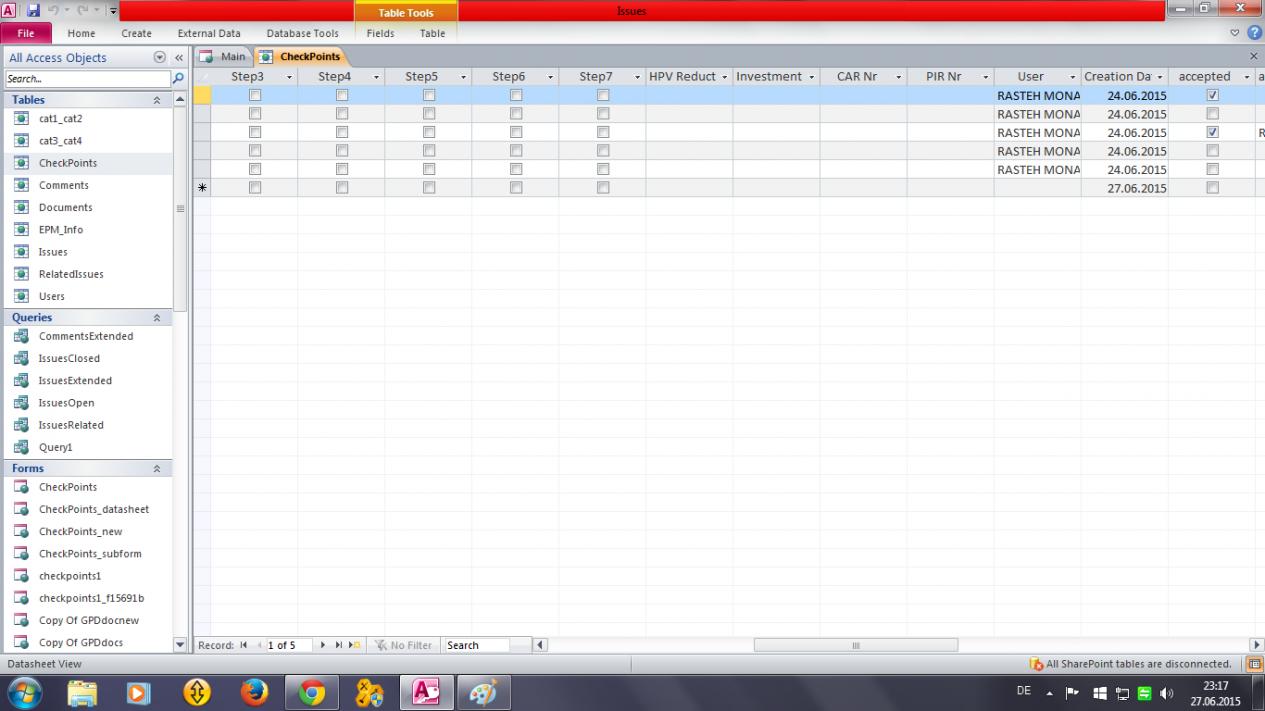Toggle Step4 checkbox in the second row
1265x711 pixels.
[x=341, y=114]
